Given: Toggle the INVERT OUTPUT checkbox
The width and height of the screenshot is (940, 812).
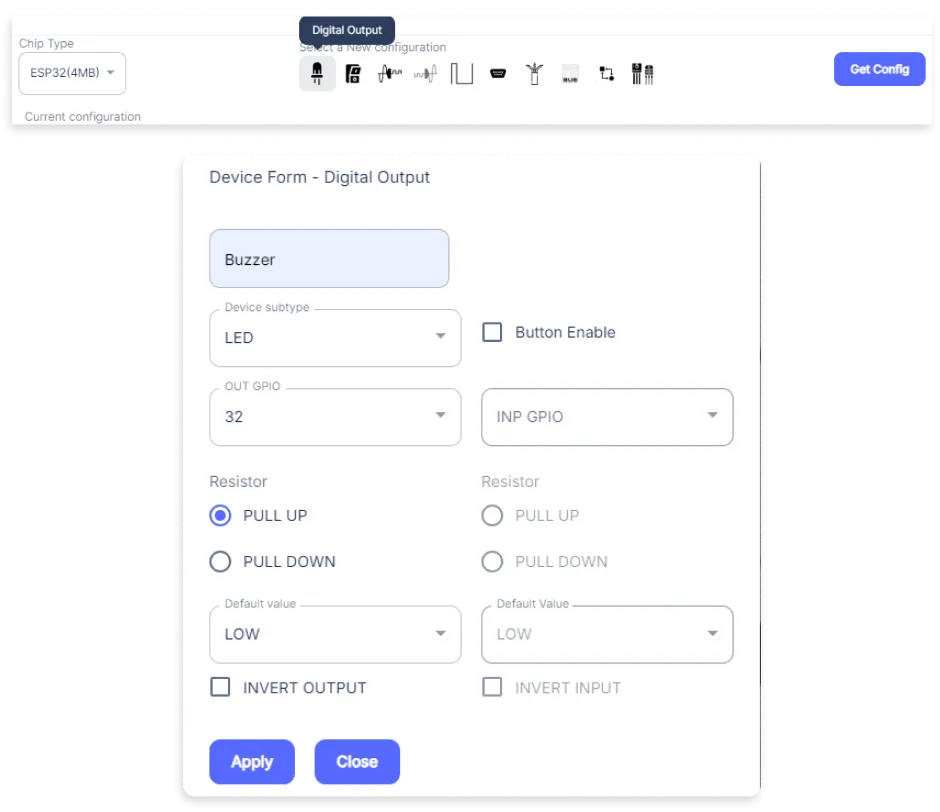Looking at the screenshot, I should coord(220,687).
